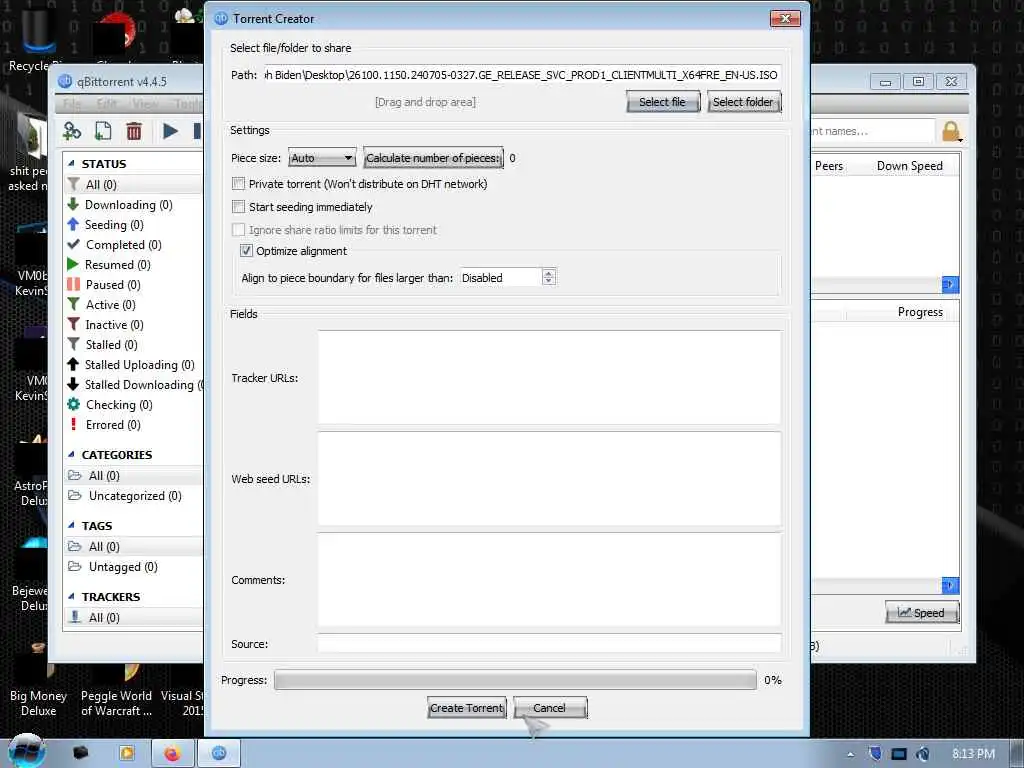
Task: Open the Piece size Auto dropdown
Action: pyautogui.click(x=322, y=158)
